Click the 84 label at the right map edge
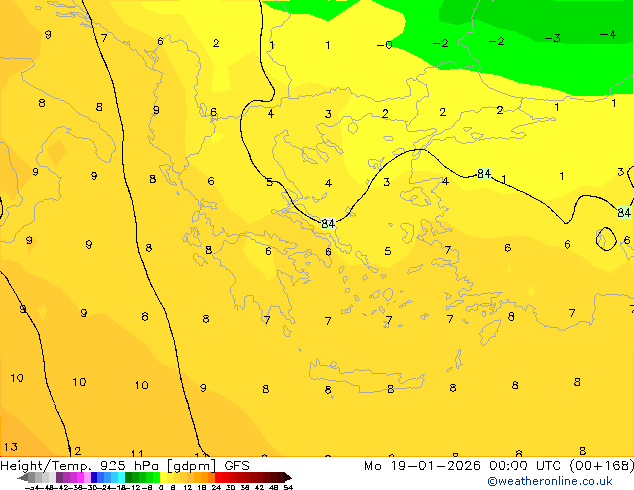This screenshot has height=490, width=634. [x=624, y=212]
